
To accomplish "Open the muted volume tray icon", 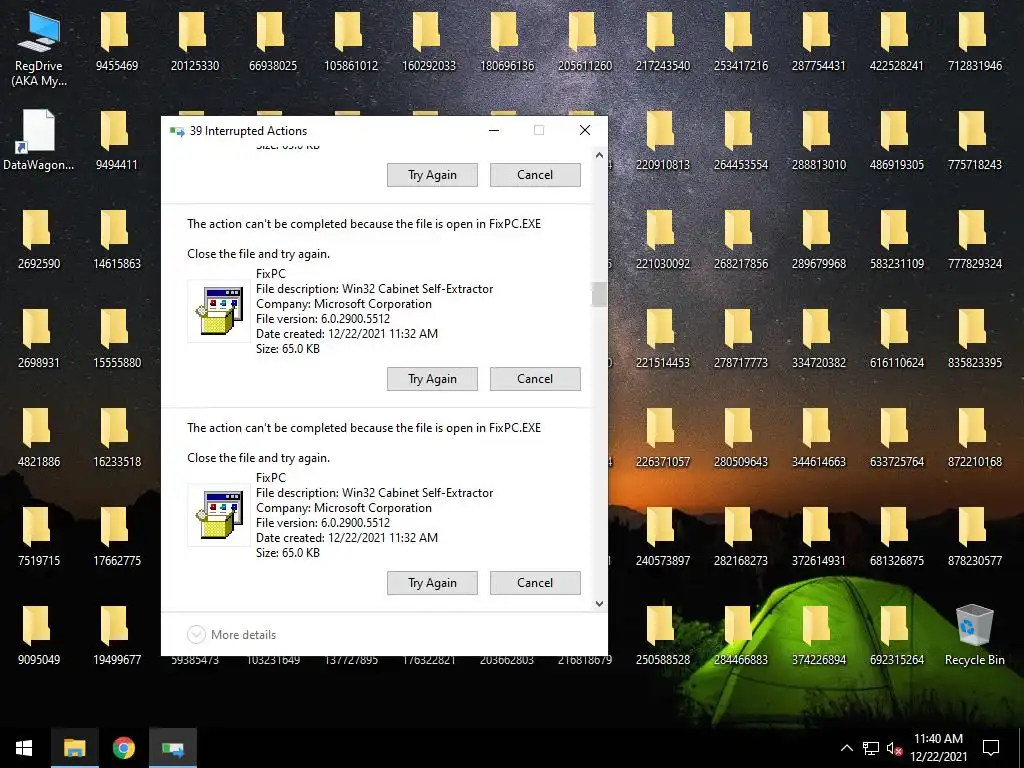I will [894, 748].
